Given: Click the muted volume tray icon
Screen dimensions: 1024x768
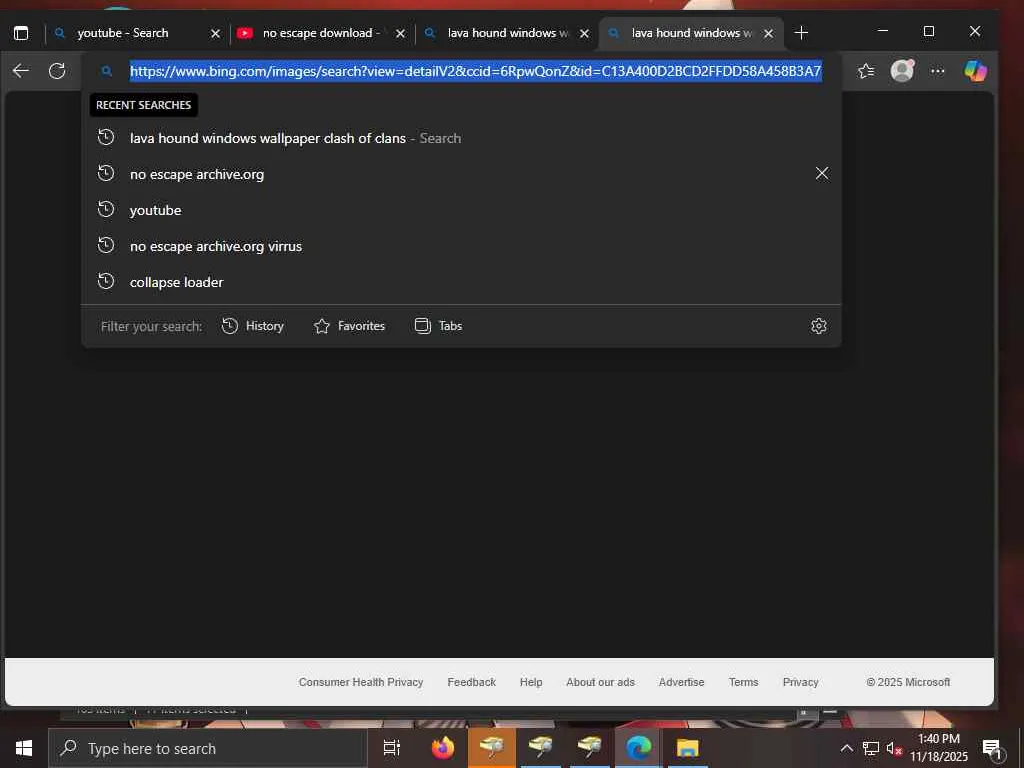Looking at the screenshot, I should pos(893,748).
